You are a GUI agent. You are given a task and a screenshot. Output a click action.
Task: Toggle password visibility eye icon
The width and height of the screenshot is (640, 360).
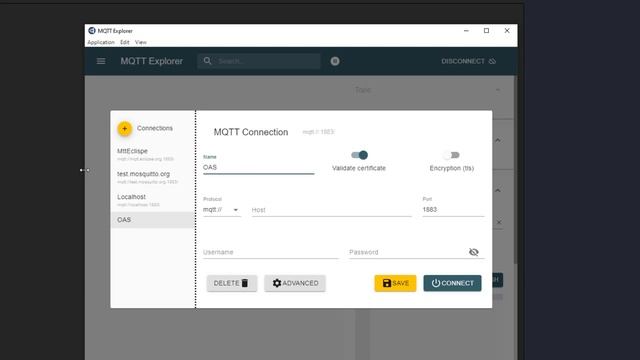click(x=473, y=252)
